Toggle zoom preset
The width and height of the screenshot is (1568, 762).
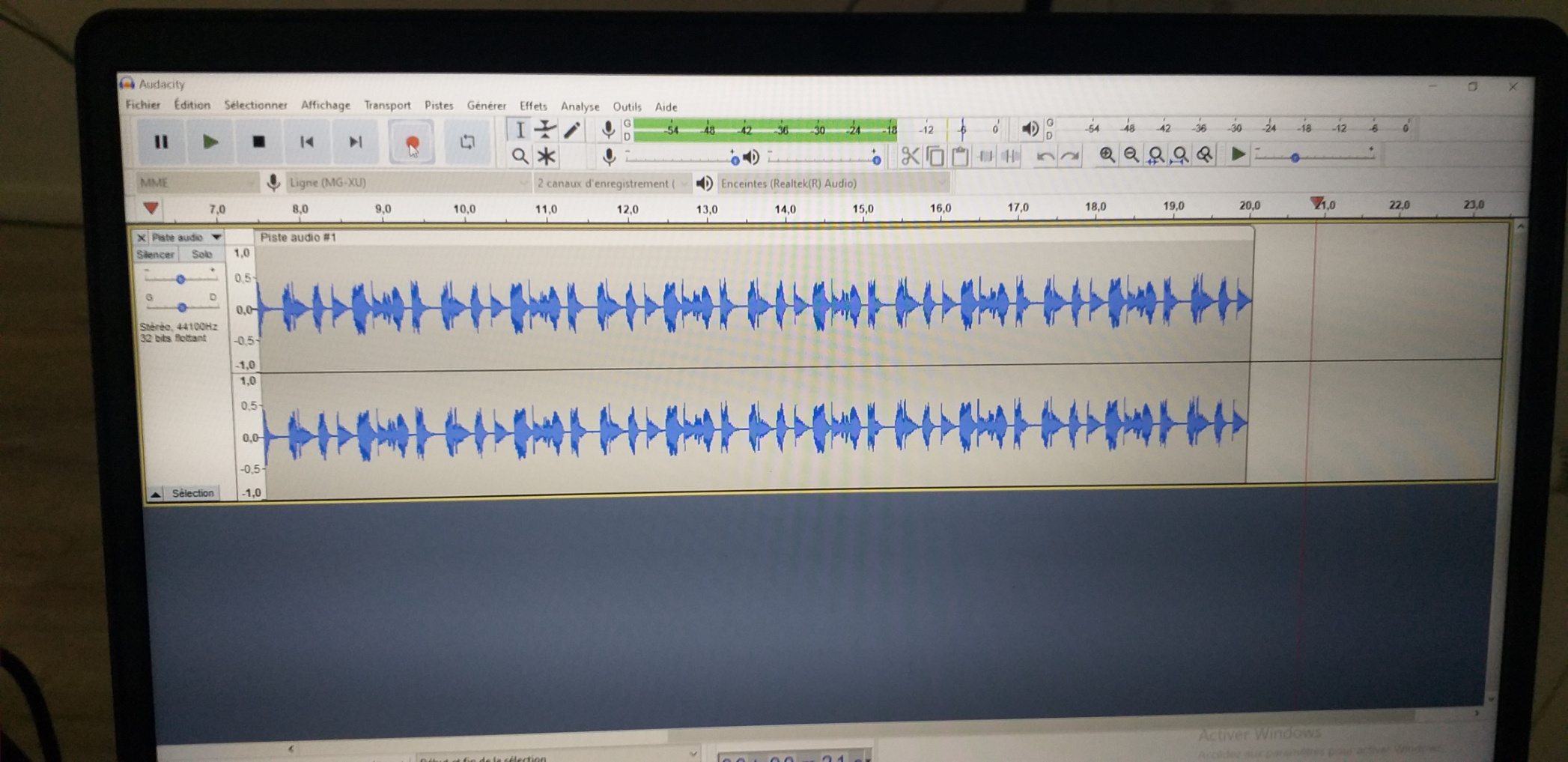click(x=1205, y=155)
